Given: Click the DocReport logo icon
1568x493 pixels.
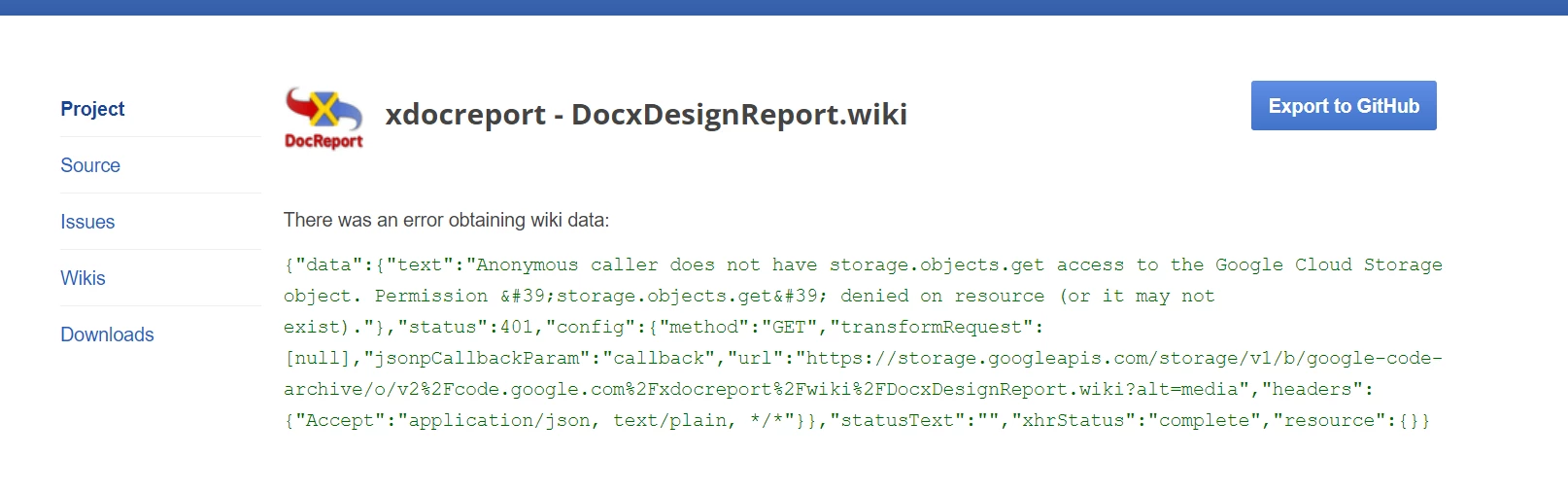Looking at the screenshot, I should tap(324, 118).
